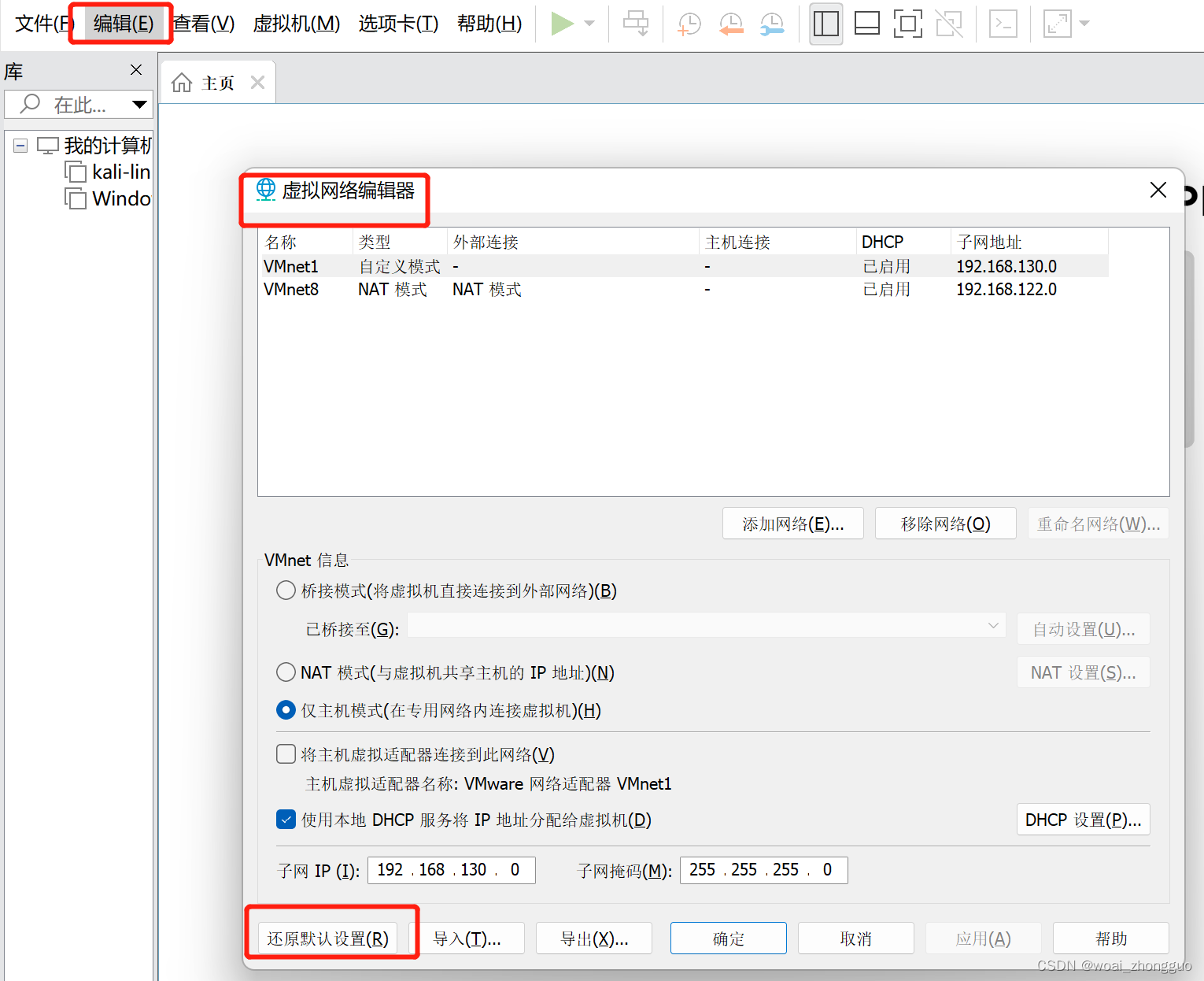
Task: Open the 查看(V) menu
Action: point(204,24)
